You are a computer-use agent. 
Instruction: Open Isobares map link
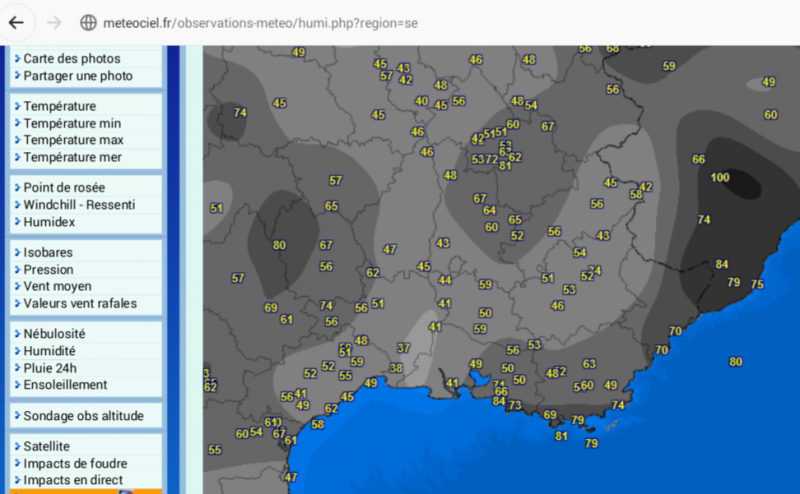[48, 252]
